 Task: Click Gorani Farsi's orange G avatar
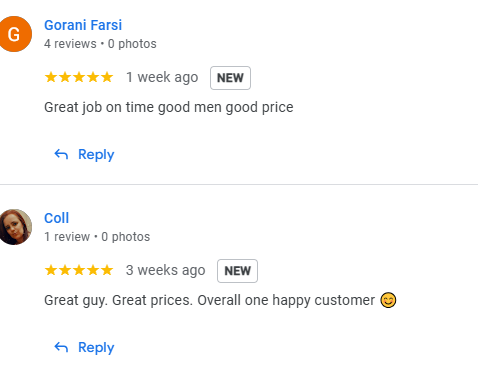15,34
